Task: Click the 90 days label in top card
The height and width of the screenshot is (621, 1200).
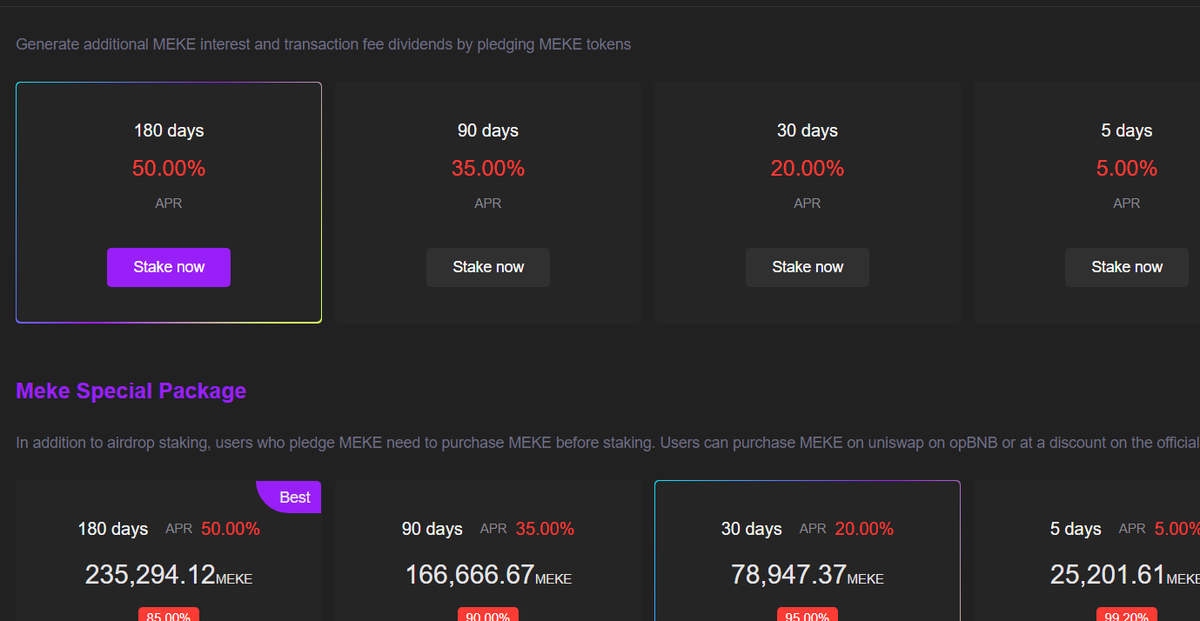Action: [488, 131]
